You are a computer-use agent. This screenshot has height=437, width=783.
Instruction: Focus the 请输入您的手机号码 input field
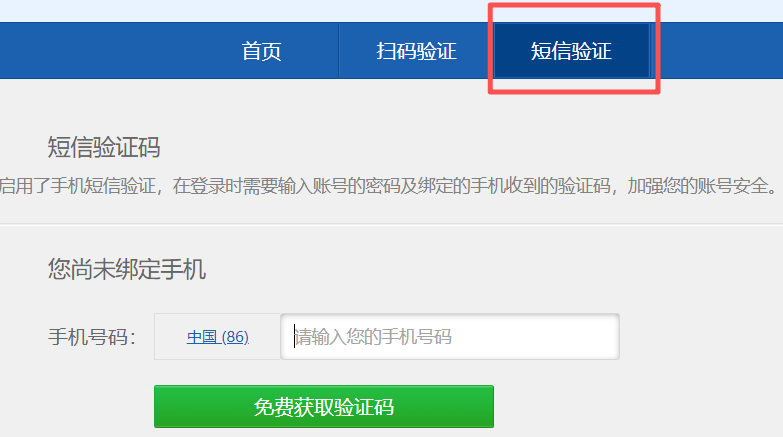(450, 337)
